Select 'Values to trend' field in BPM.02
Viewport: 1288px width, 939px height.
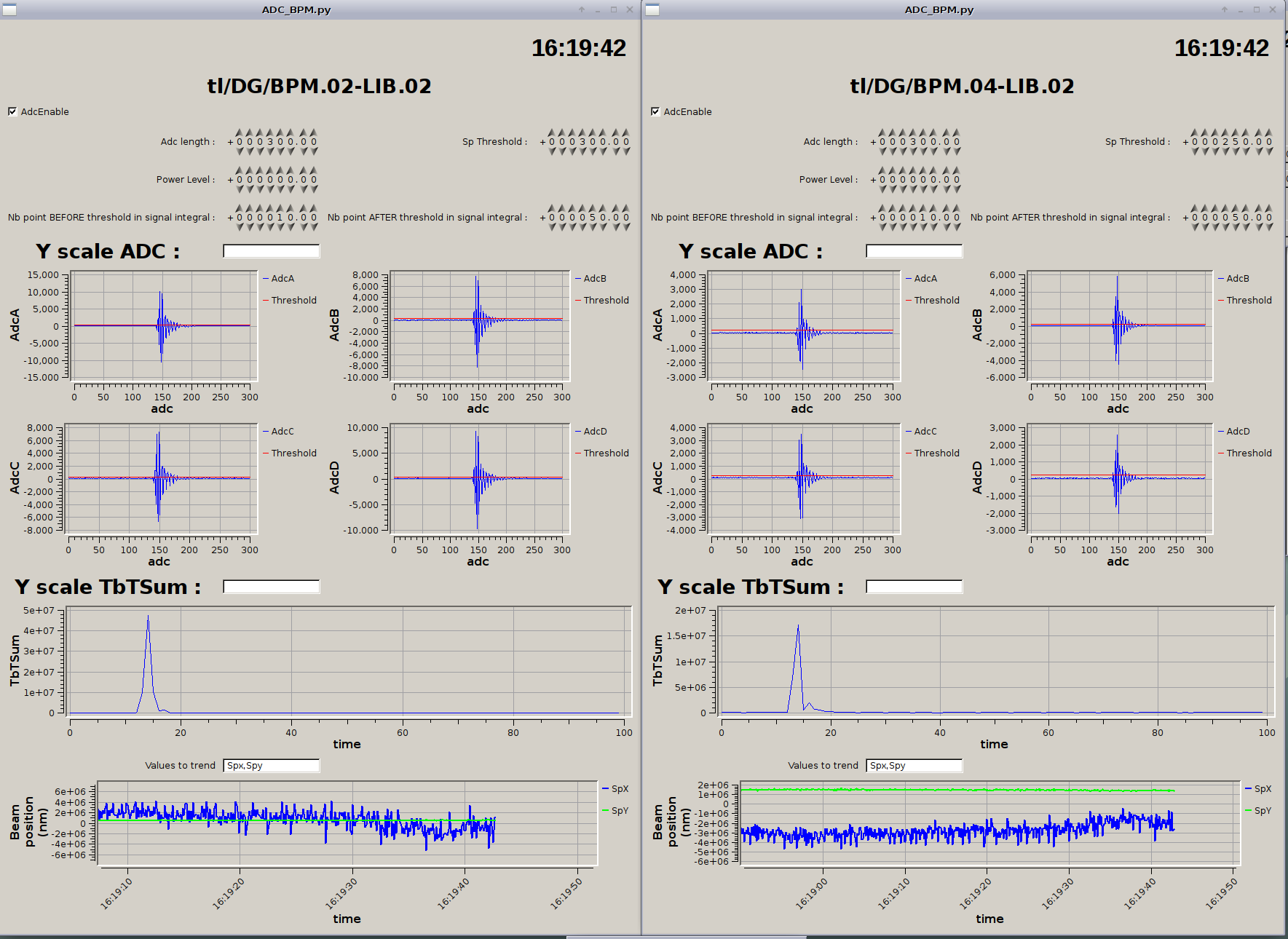[271, 765]
